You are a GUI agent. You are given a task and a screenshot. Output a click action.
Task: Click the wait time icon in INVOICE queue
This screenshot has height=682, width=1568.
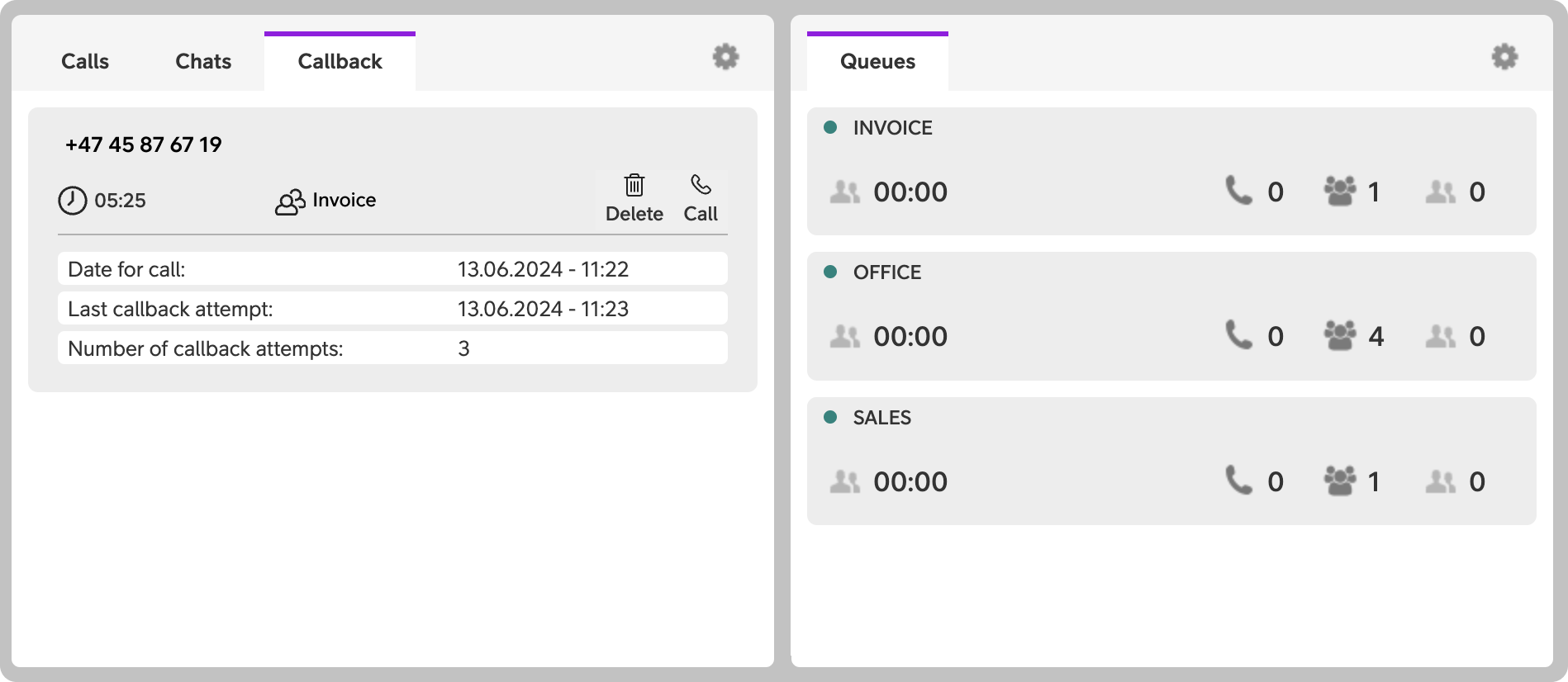pos(844,192)
